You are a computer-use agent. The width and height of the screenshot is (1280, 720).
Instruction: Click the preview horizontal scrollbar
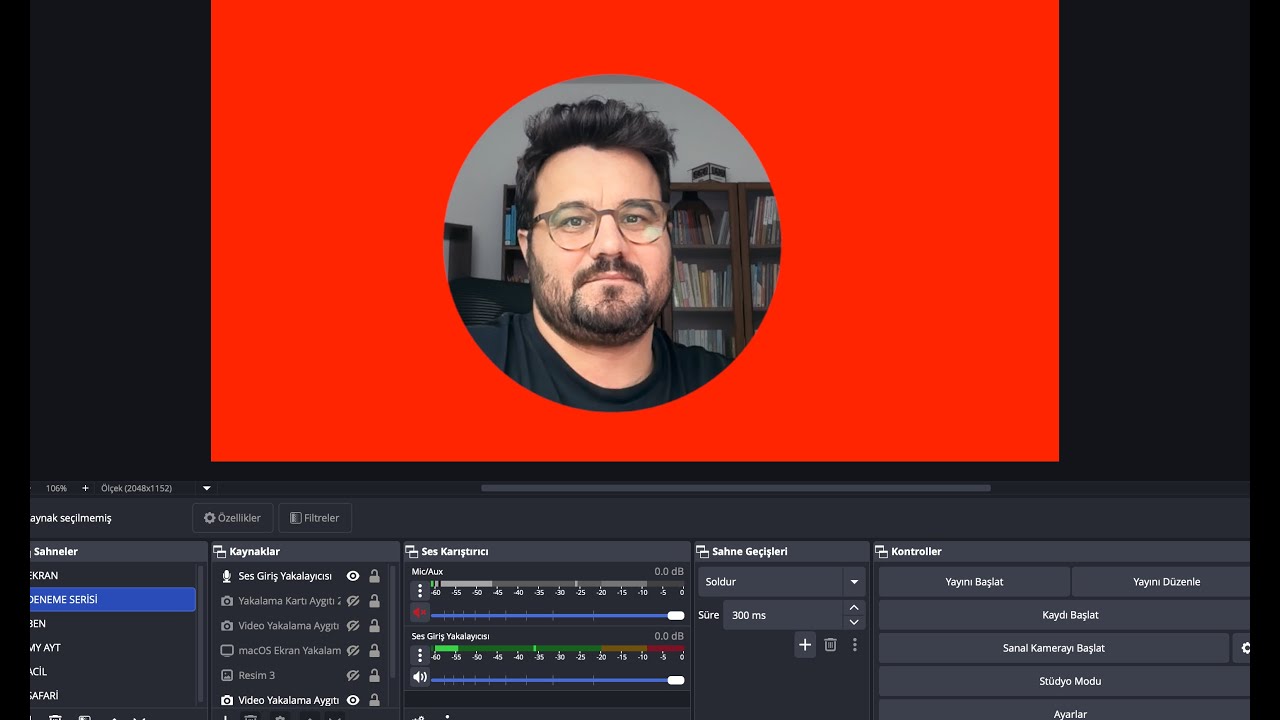point(736,488)
